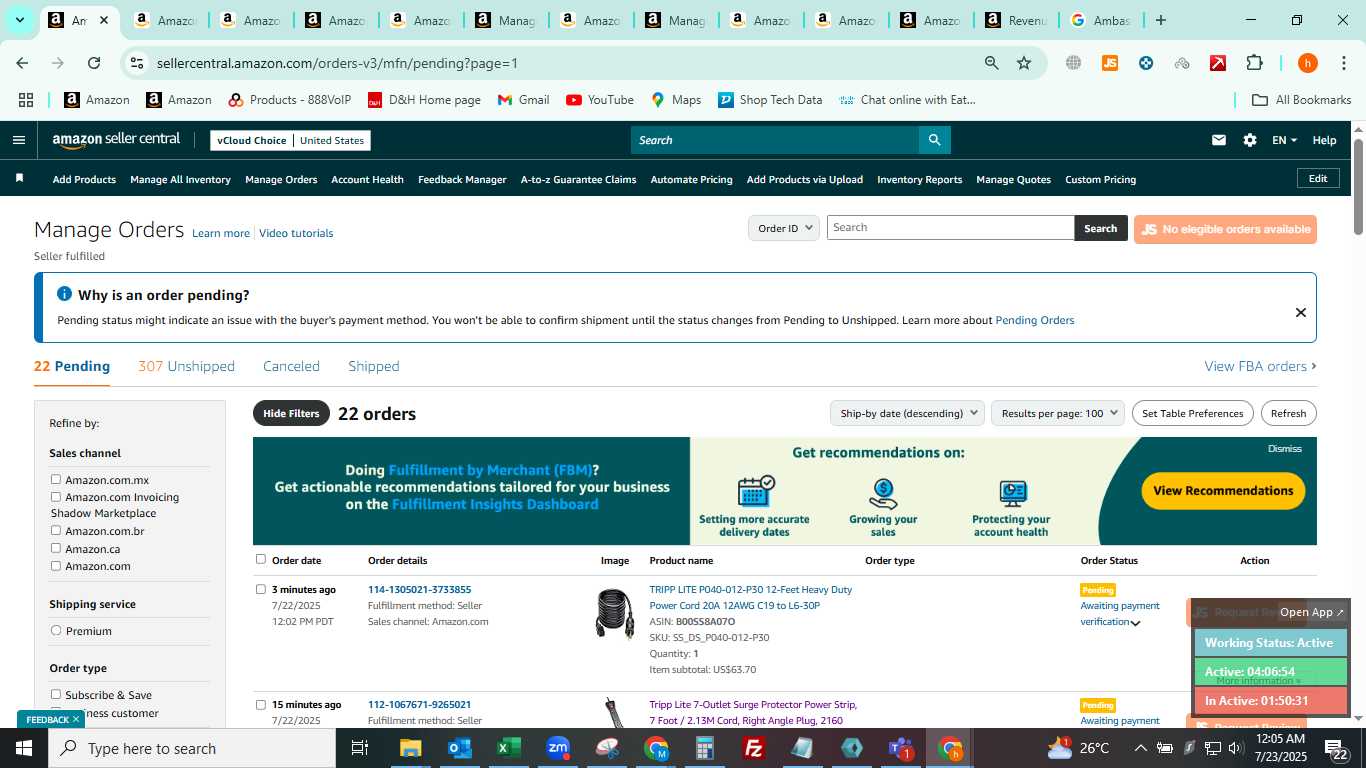Screen dimensions: 1366x768
Task: Show hidden system tray icons
Action: 1140,748
